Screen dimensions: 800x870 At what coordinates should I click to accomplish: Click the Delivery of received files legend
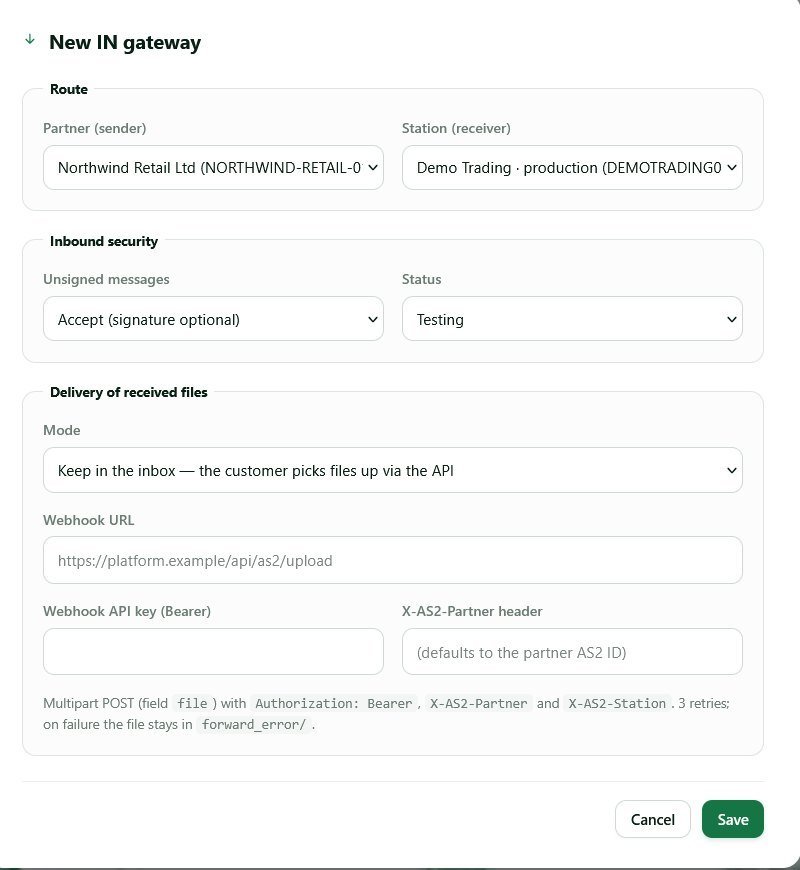[x=129, y=392]
